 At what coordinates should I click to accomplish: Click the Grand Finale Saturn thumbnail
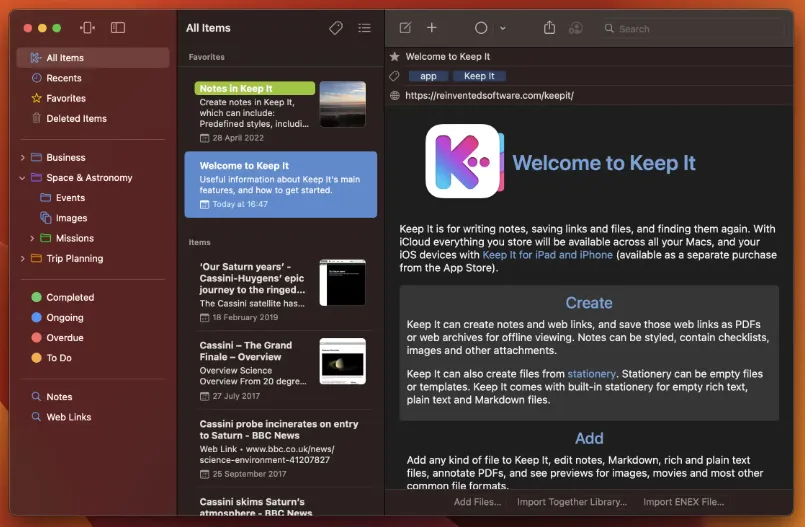tap(342, 361)
